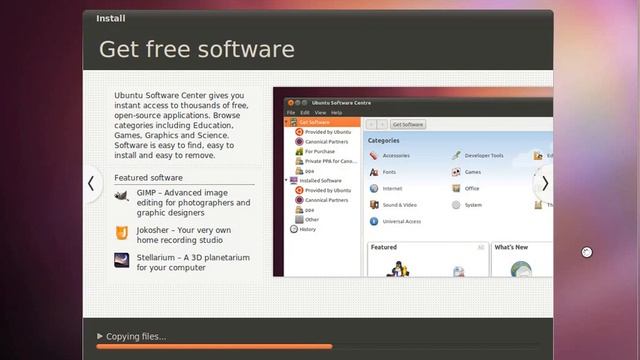Click the Stellarium featured software icon
640x360 pixels.
122,260
